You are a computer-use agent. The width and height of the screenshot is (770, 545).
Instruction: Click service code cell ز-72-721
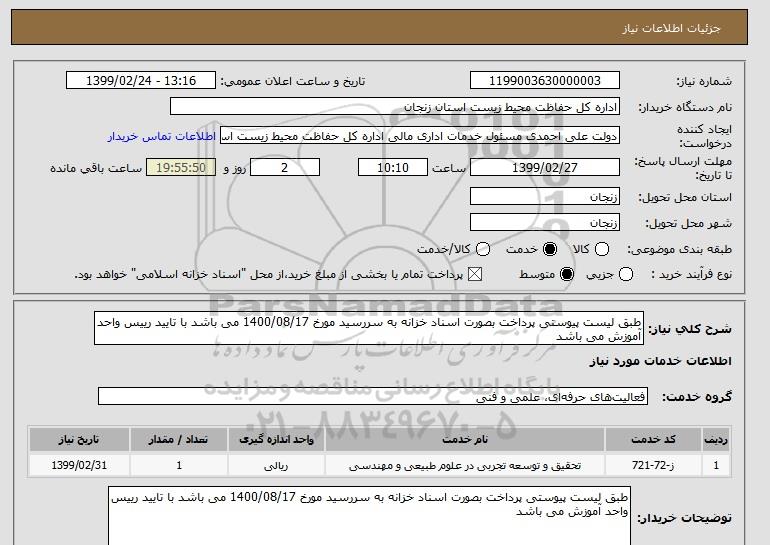tap(653, 465)
